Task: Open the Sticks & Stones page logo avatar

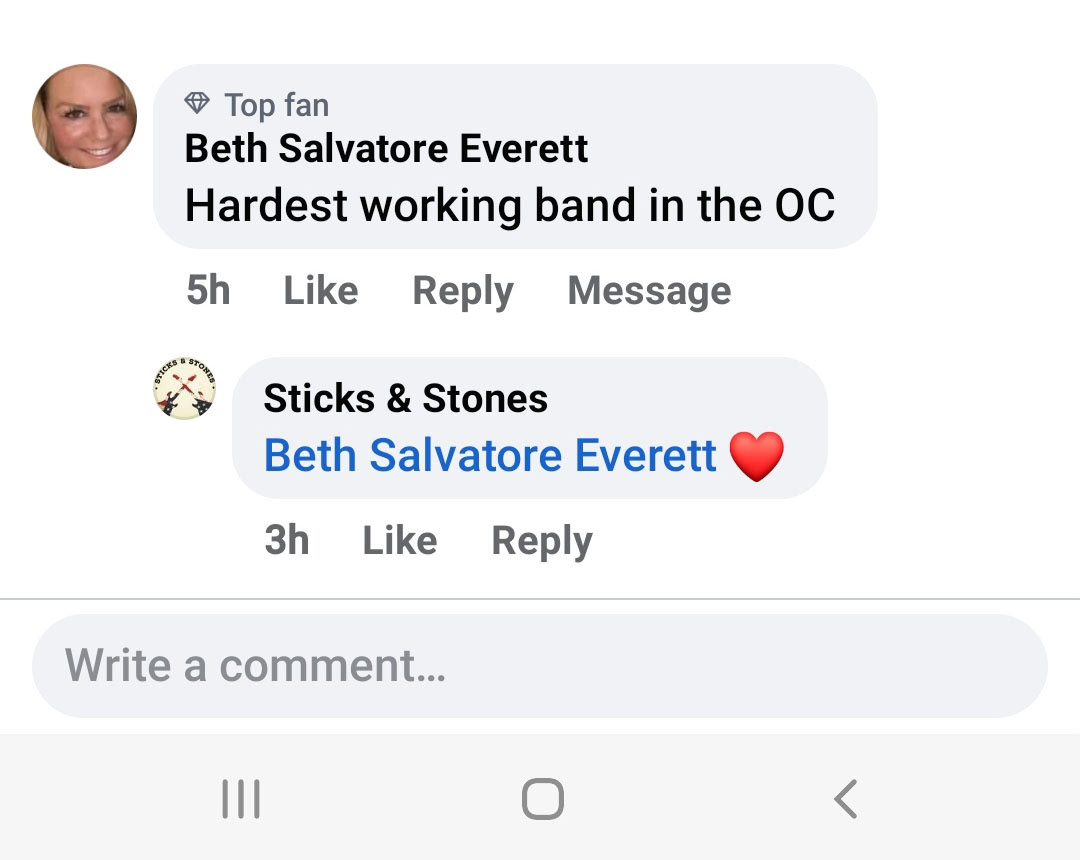Action: 185,387
